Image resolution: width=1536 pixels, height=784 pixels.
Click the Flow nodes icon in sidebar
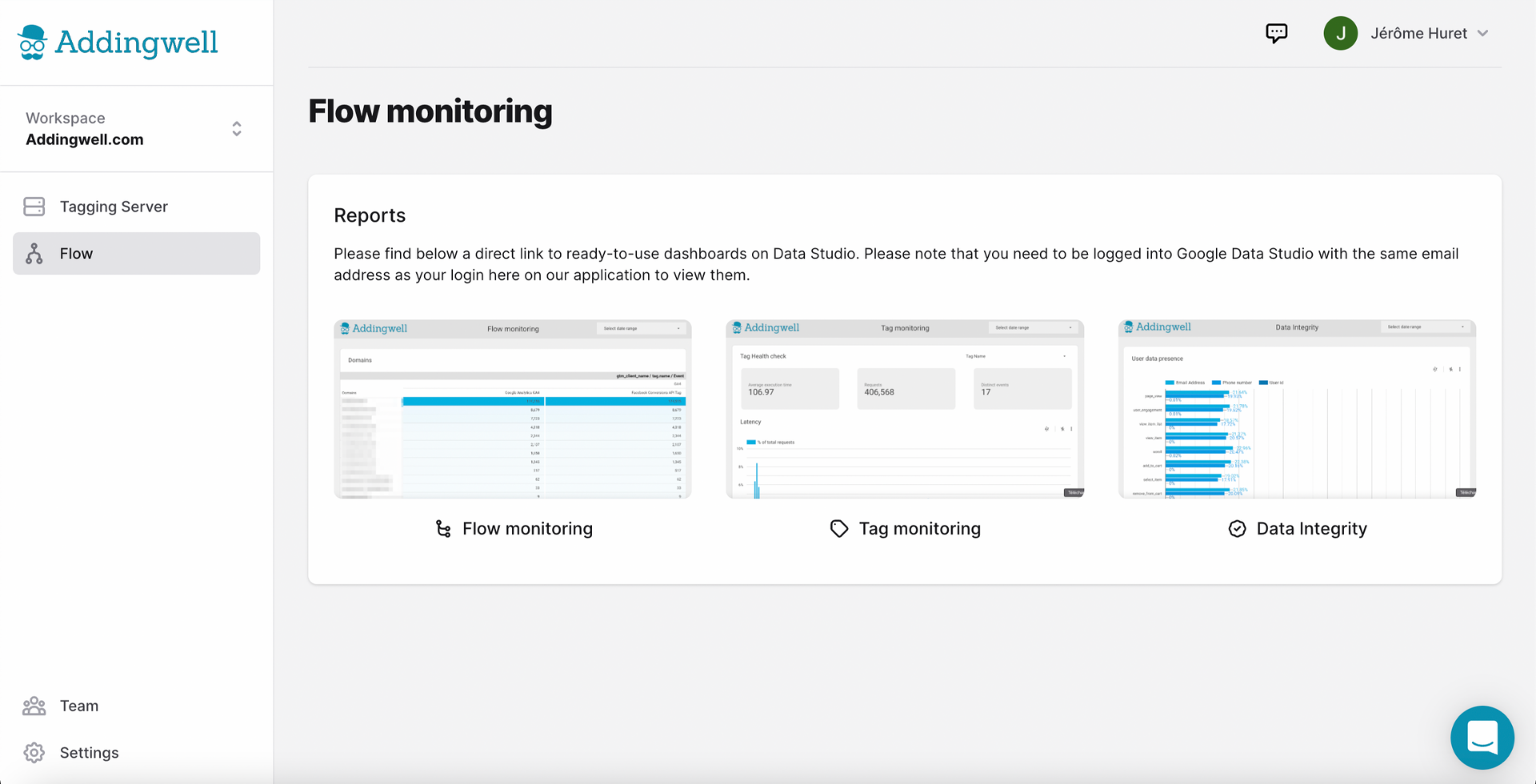click(34, 254)
